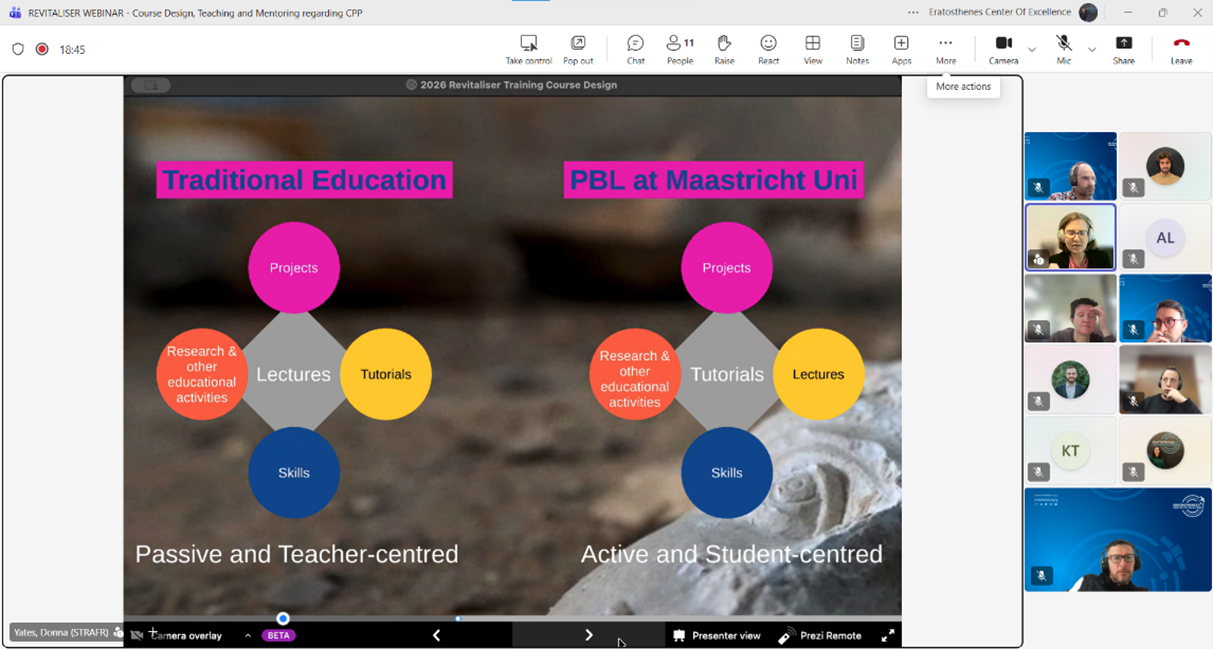Enter fullscreen mode in Prezi

[887, 635]
